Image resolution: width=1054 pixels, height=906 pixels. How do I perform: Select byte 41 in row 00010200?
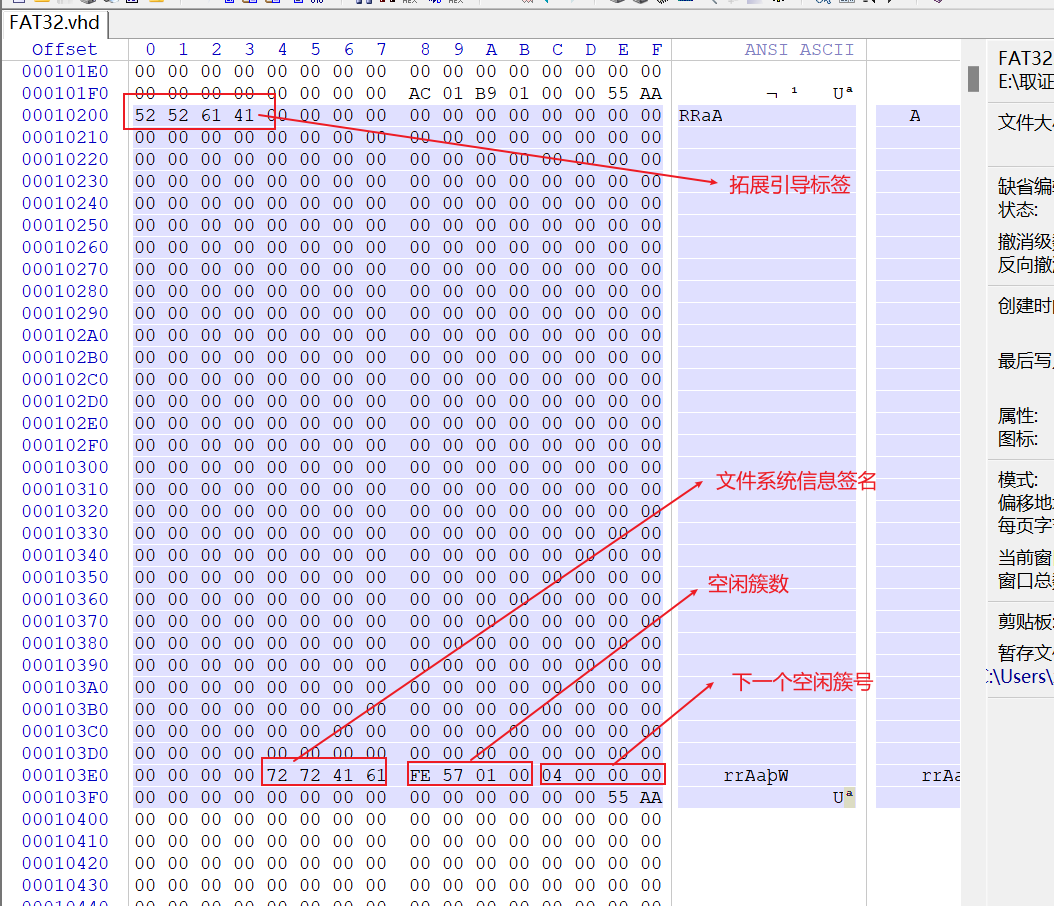coord(244,116)
